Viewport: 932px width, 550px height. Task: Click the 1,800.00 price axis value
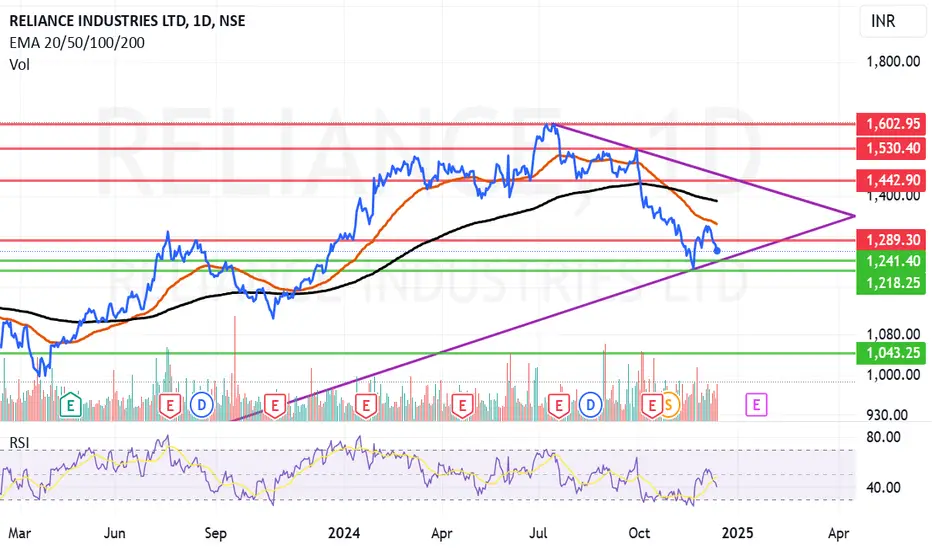(x=893, y=61)
